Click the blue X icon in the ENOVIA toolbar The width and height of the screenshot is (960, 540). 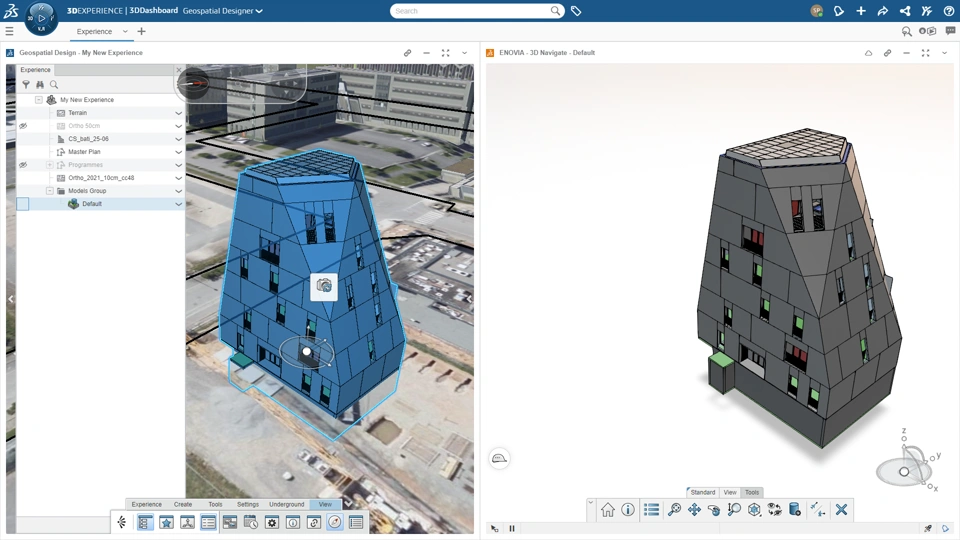841,509
